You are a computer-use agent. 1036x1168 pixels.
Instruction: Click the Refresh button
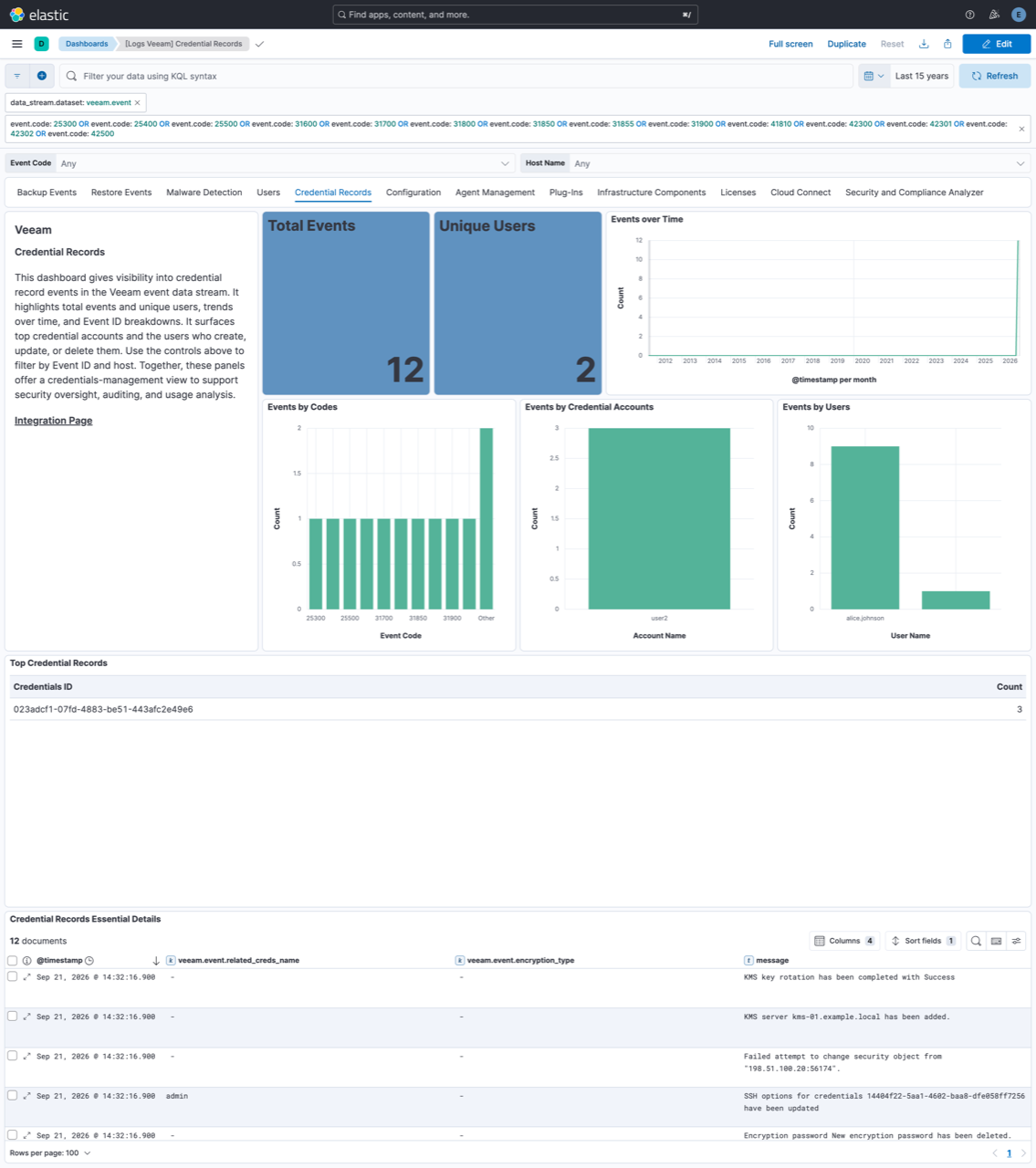[995, 76]
